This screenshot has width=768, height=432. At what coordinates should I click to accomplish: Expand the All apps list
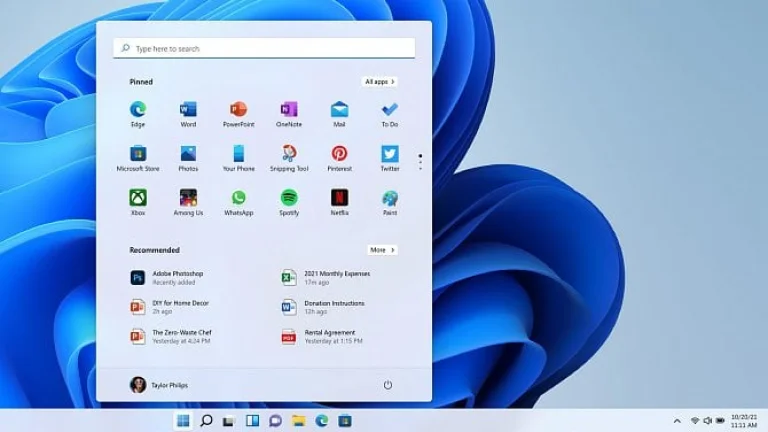(380, 82)
